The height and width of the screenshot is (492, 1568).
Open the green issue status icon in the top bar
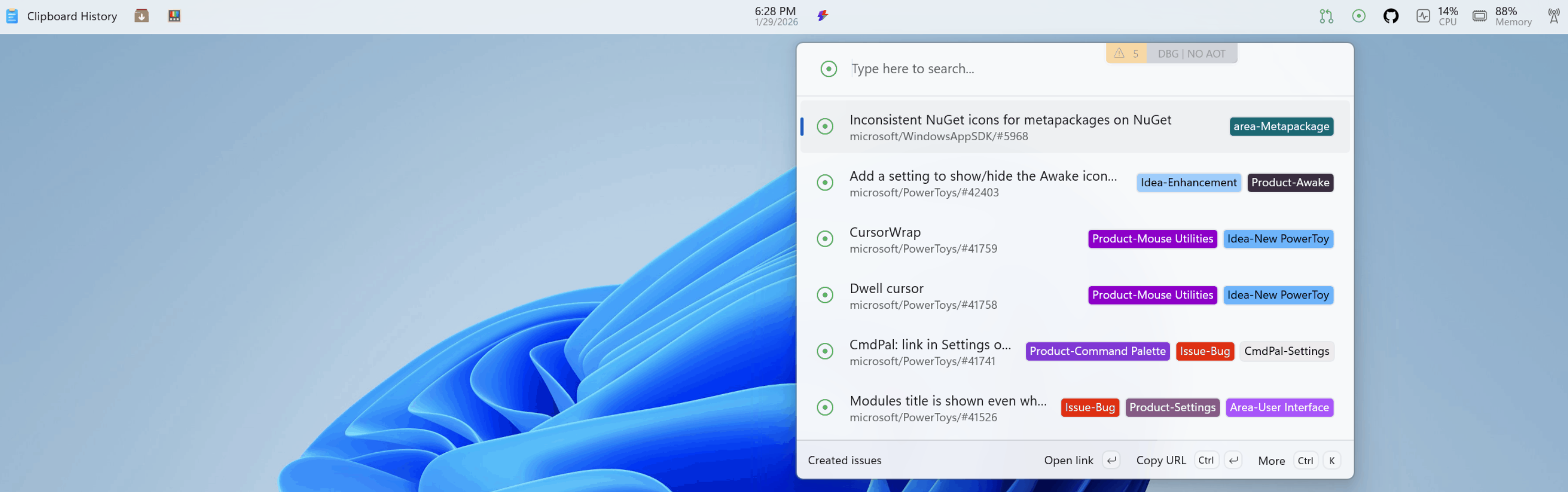point(1359,15)
